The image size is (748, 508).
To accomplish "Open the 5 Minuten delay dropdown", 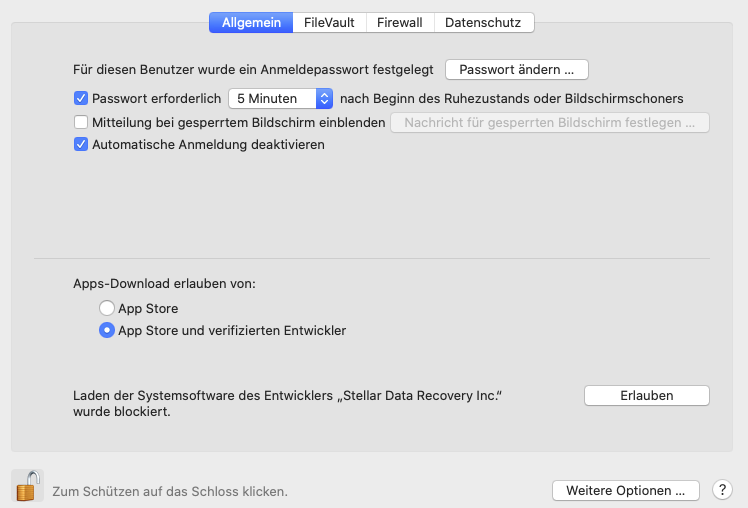I will (x=280, y=98).
